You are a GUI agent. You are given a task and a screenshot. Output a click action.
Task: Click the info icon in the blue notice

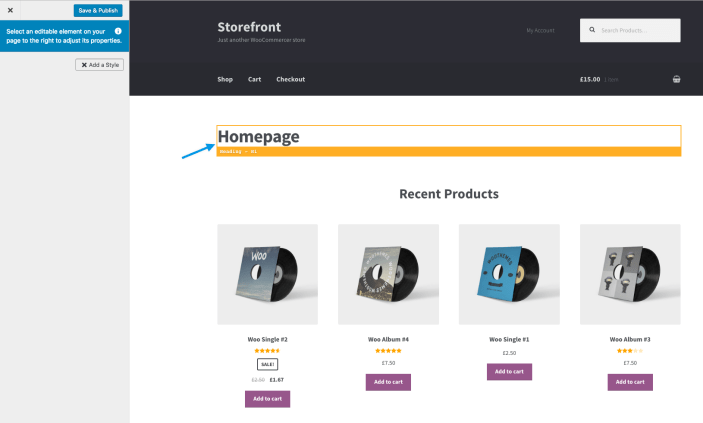(x=118, y=31)
